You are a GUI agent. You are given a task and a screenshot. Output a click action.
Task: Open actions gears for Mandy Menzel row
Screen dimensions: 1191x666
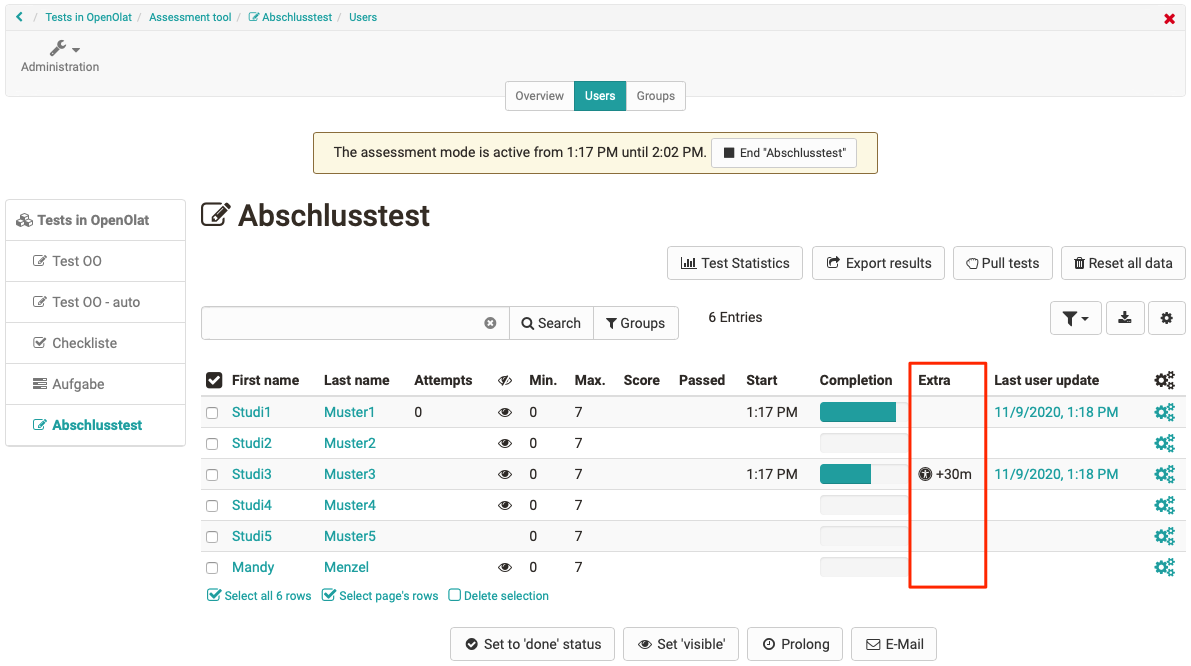(1164, 567)
